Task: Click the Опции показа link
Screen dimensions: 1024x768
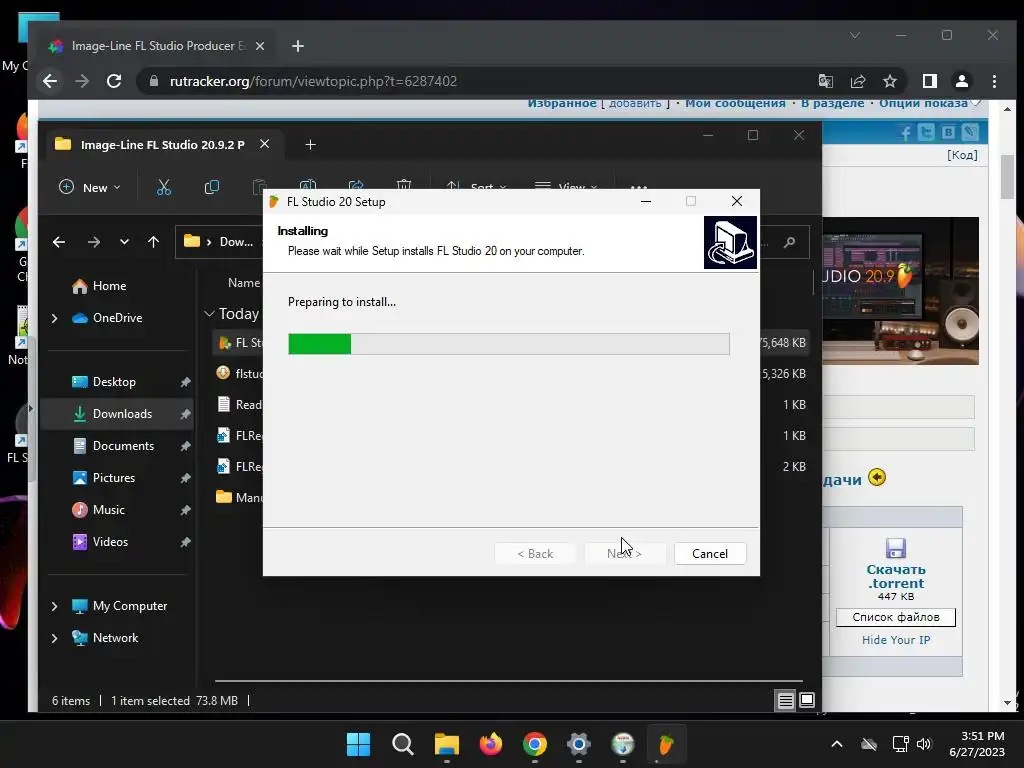Action: (x=923, y=103)
